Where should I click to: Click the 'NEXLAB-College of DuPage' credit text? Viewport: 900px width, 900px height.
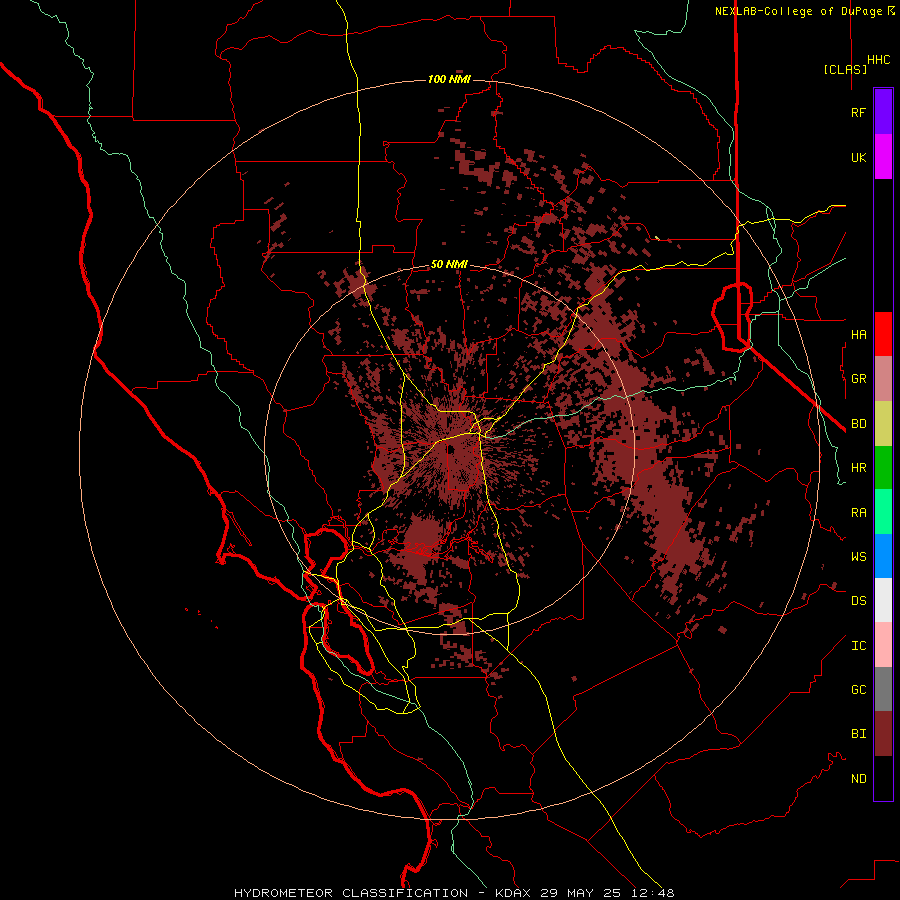pos(800,11)
